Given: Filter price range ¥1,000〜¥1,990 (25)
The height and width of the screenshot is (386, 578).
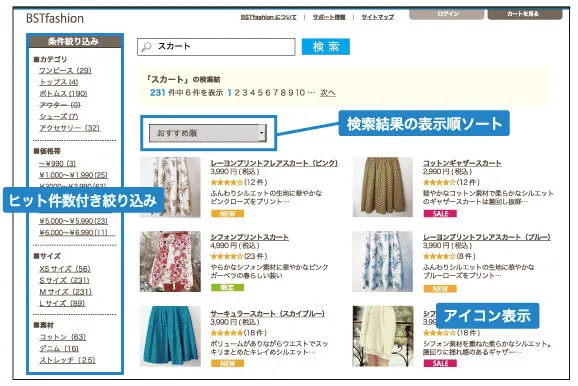Looking at the screenshot, I should click(x=73, y=175).
